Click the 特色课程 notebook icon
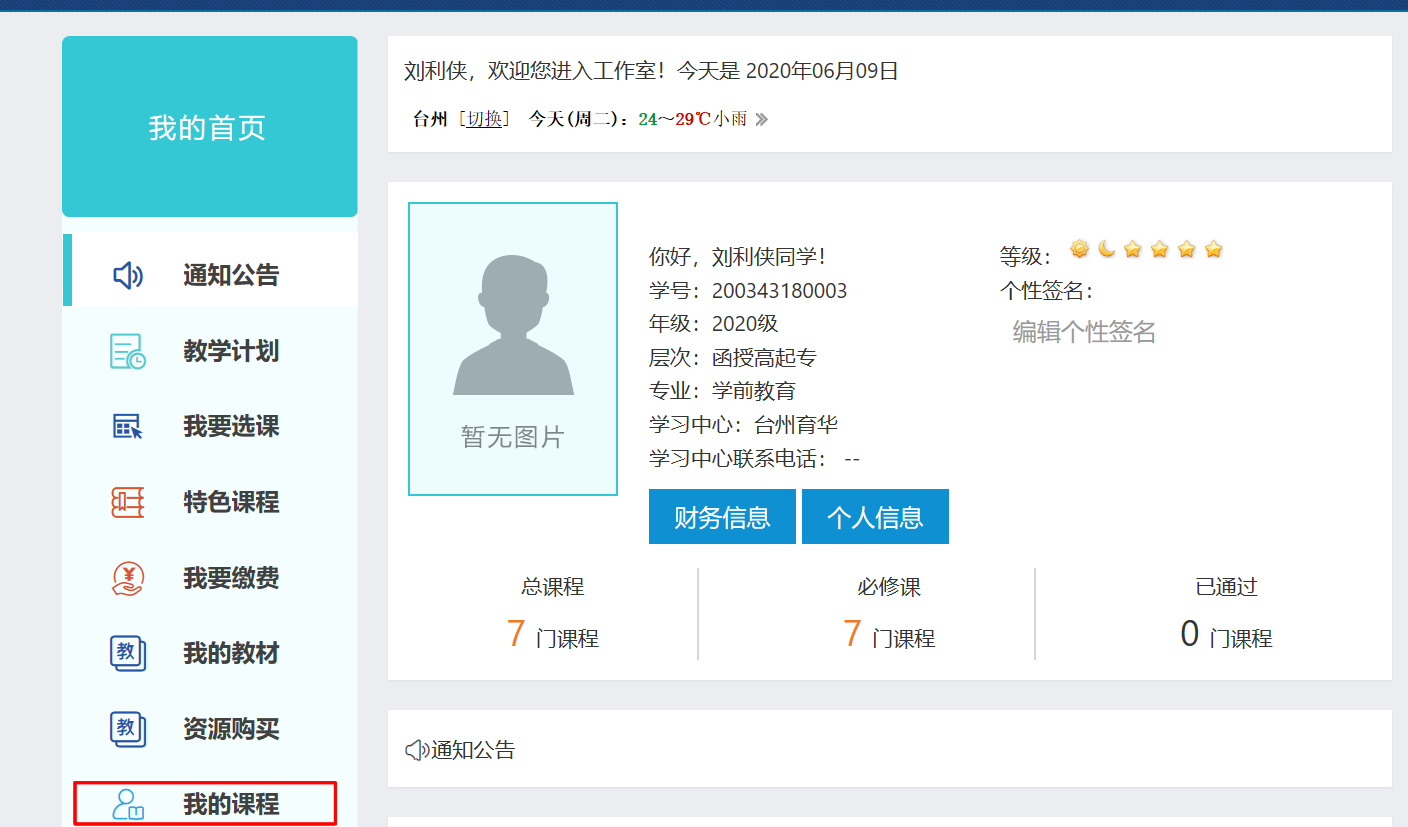 pos(128,502)
